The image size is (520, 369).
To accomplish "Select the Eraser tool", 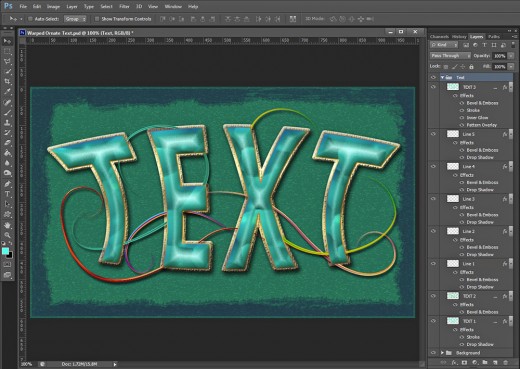I will click(7, 143).
